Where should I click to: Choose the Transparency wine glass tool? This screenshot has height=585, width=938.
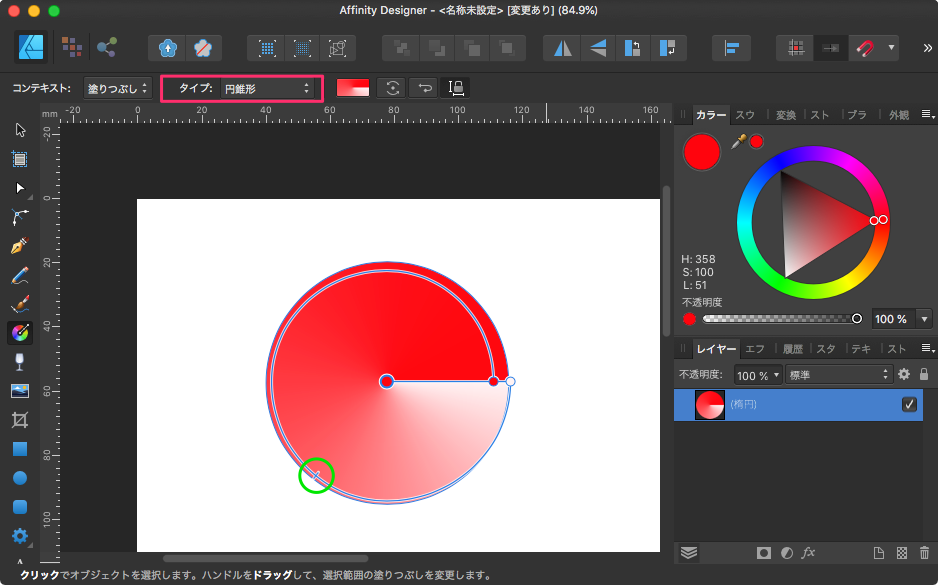(19, 361)
